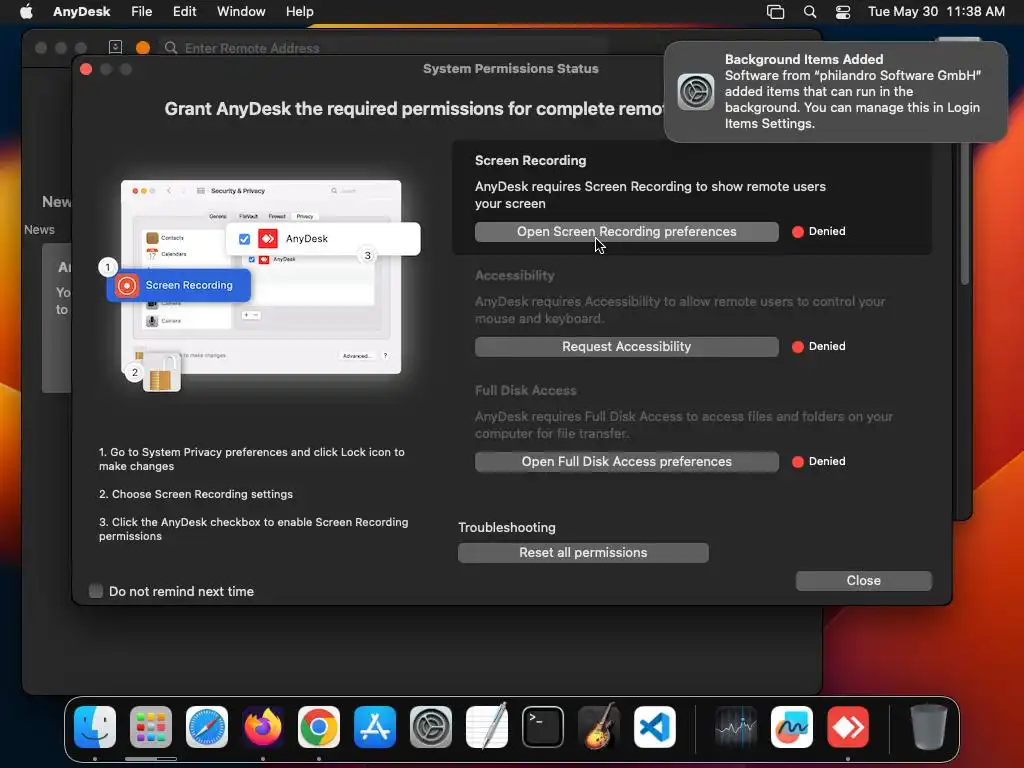Open the Edit menu
Viewport: 1024px width, 768px height.
(185, 12)
